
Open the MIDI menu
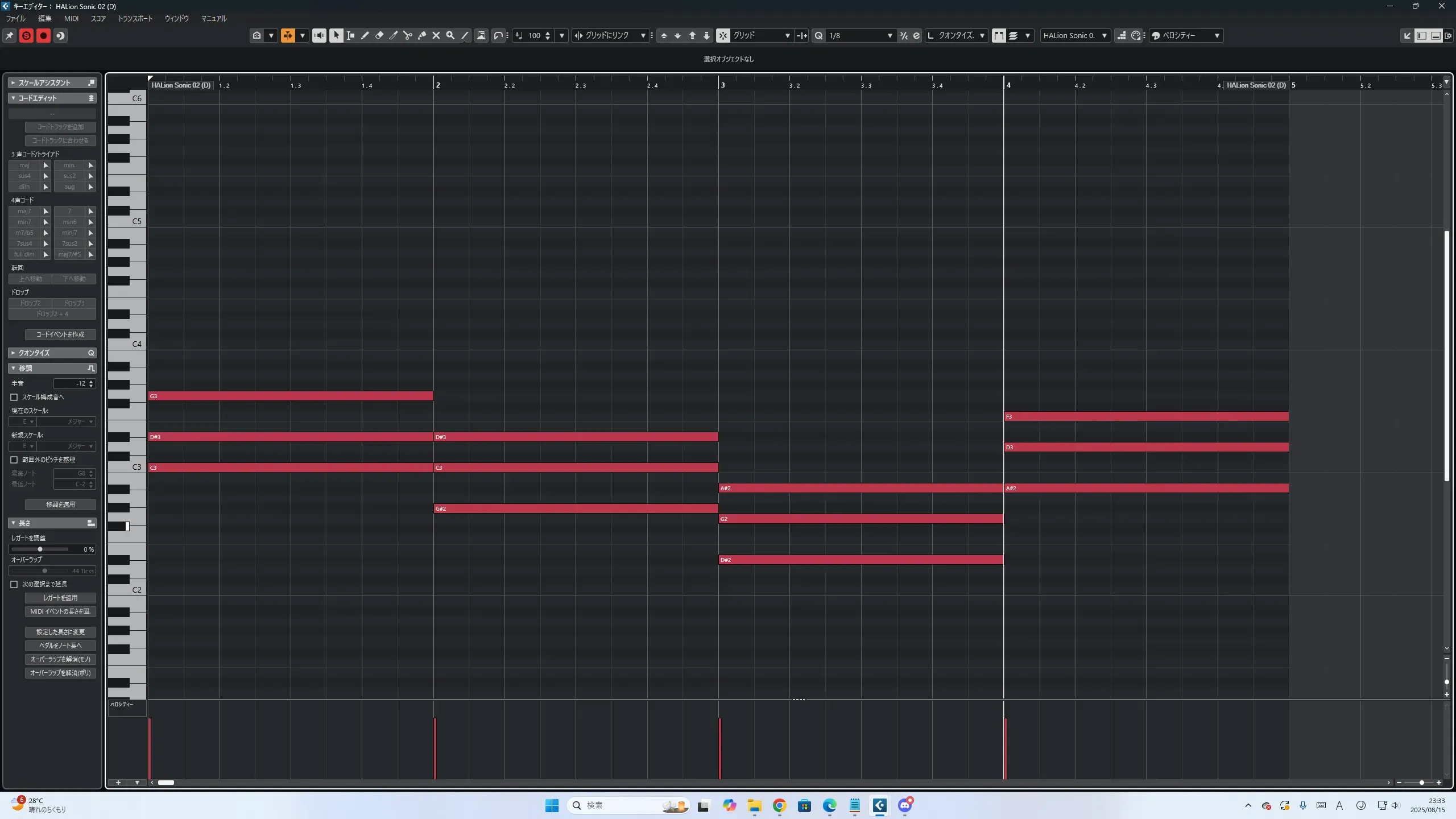(x=71, y=18)
